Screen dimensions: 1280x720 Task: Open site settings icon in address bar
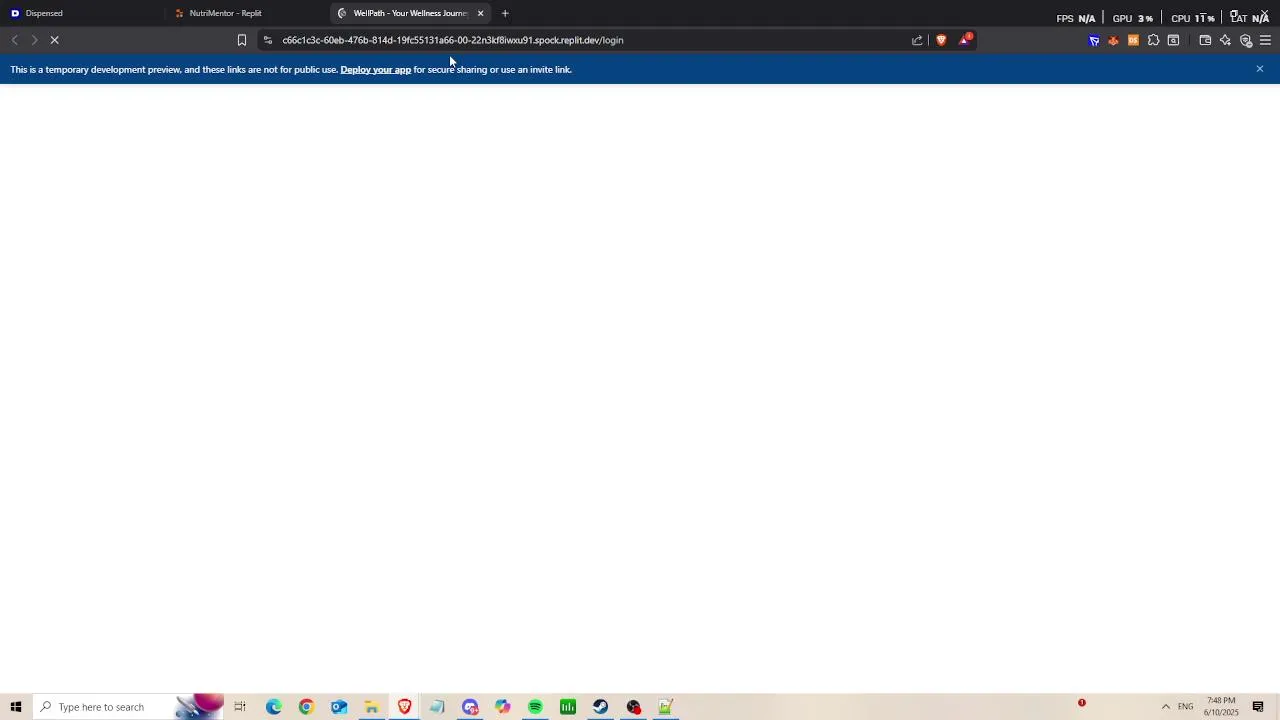(x=267, y=40)
